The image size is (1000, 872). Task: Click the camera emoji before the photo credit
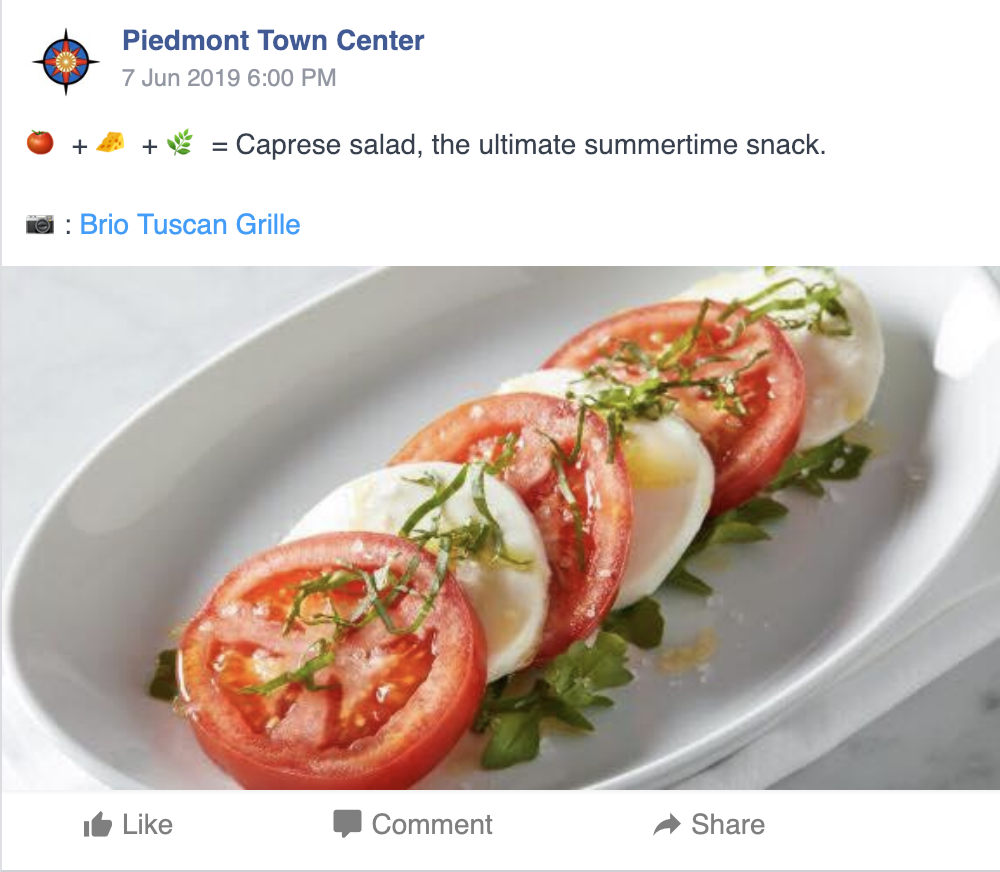point(40,224)
